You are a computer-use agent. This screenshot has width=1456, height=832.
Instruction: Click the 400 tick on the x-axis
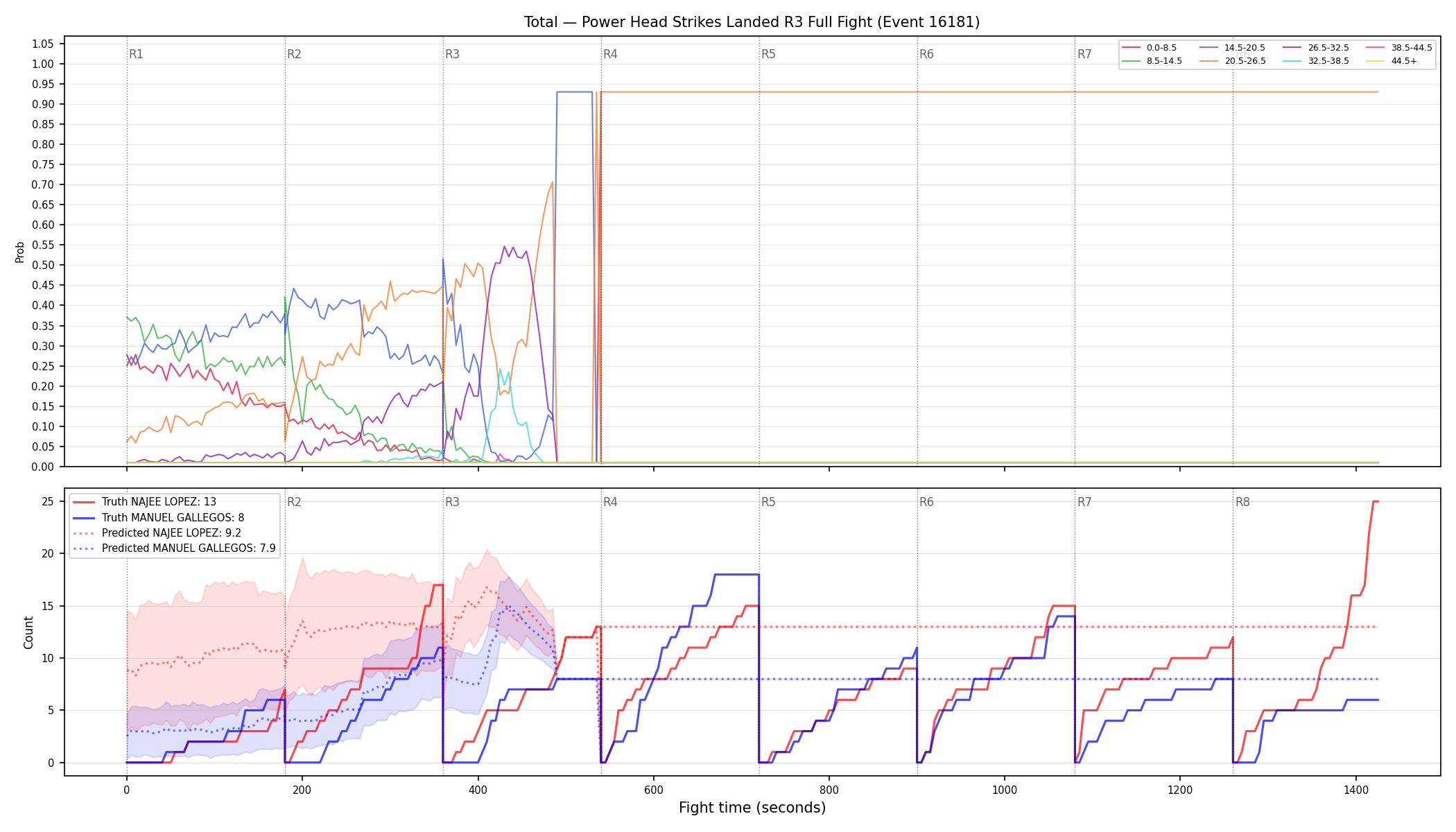tap(478, 790)
